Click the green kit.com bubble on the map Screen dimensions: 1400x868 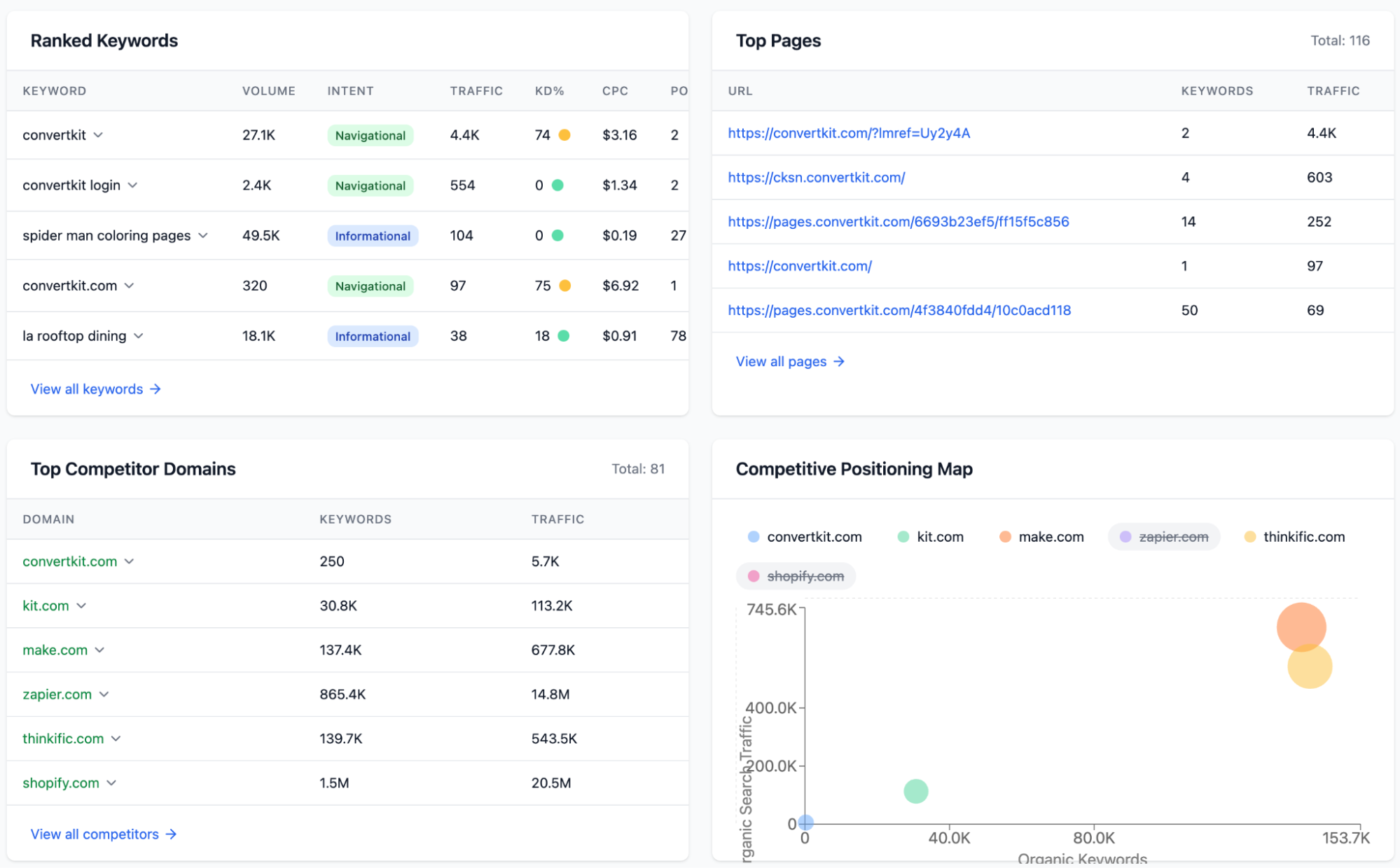tap(915, 790)
